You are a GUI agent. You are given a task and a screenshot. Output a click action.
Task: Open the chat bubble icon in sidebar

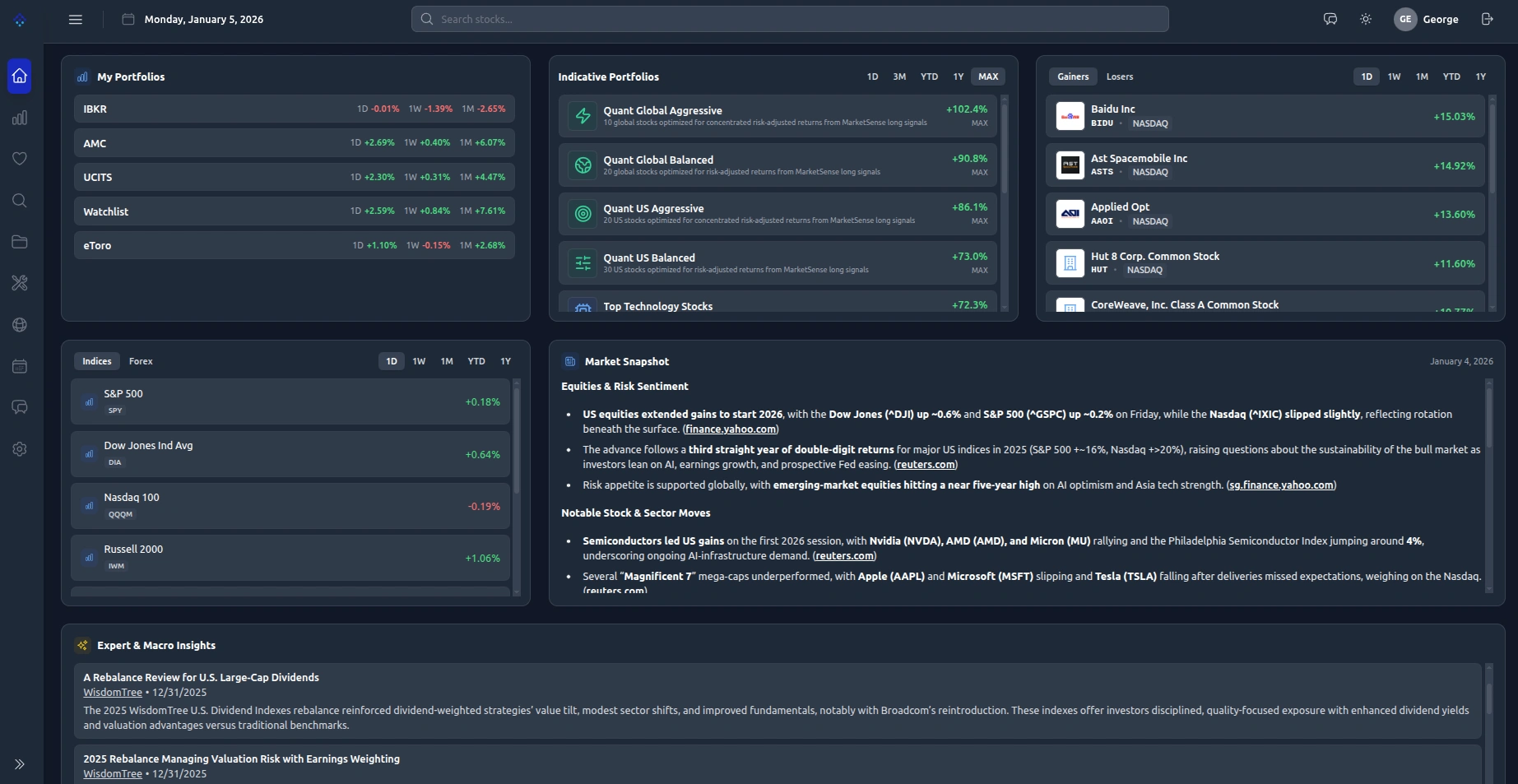pos(20,407)
